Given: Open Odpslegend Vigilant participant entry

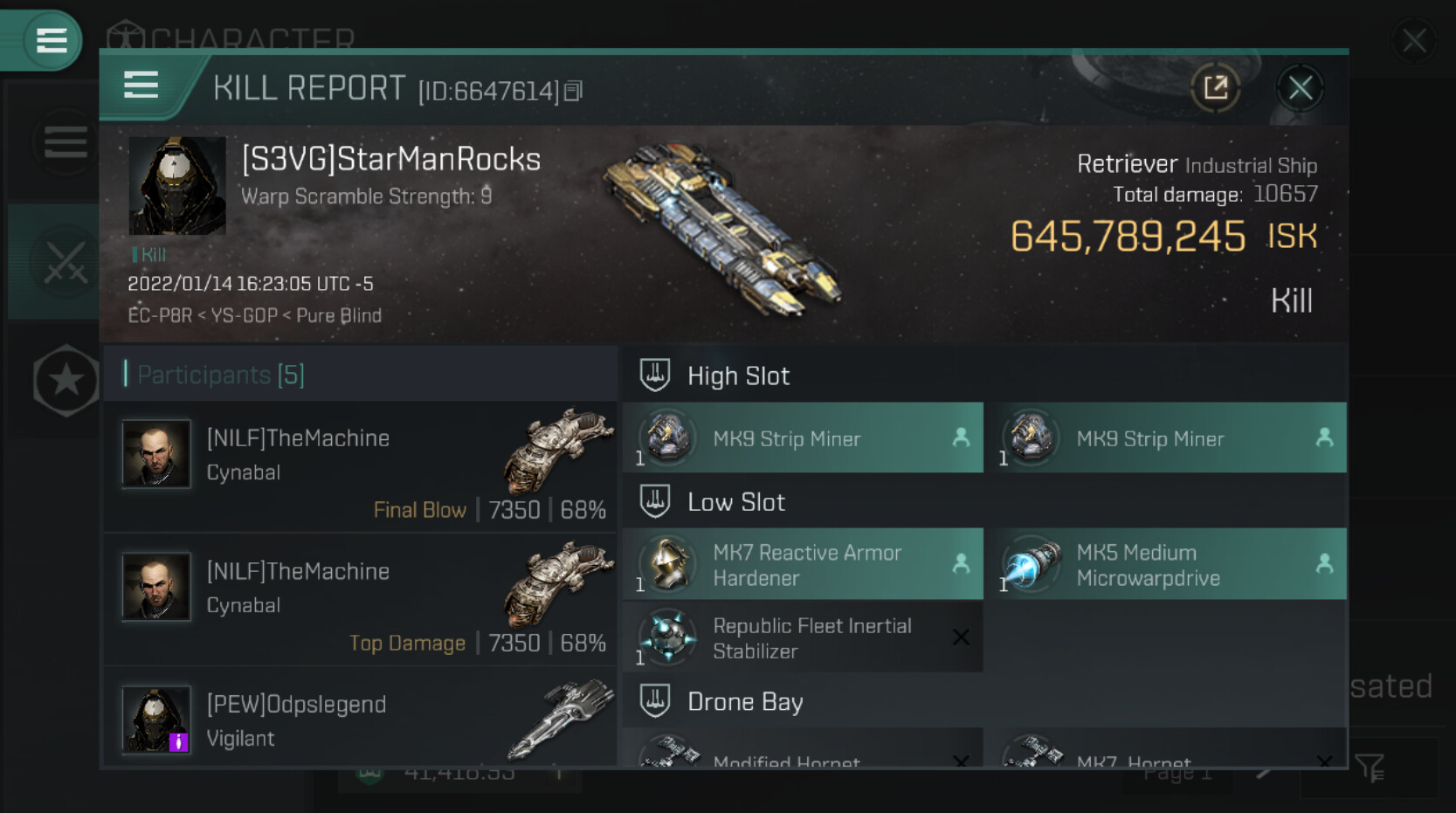Looking at the screenshot, I should tap(362, 720).
